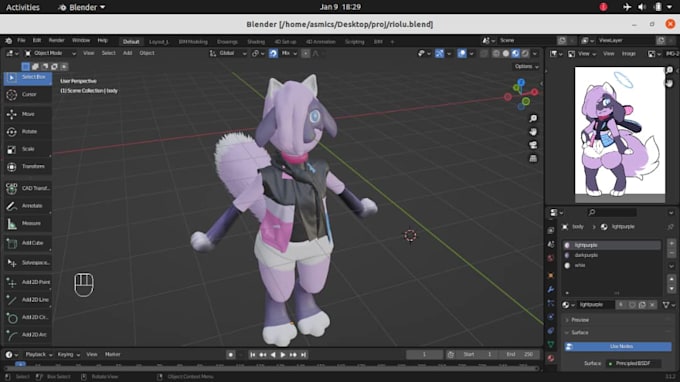Switch to the Shading workspace tab
This screenshot has height=382, width=680.
(256, 42)
